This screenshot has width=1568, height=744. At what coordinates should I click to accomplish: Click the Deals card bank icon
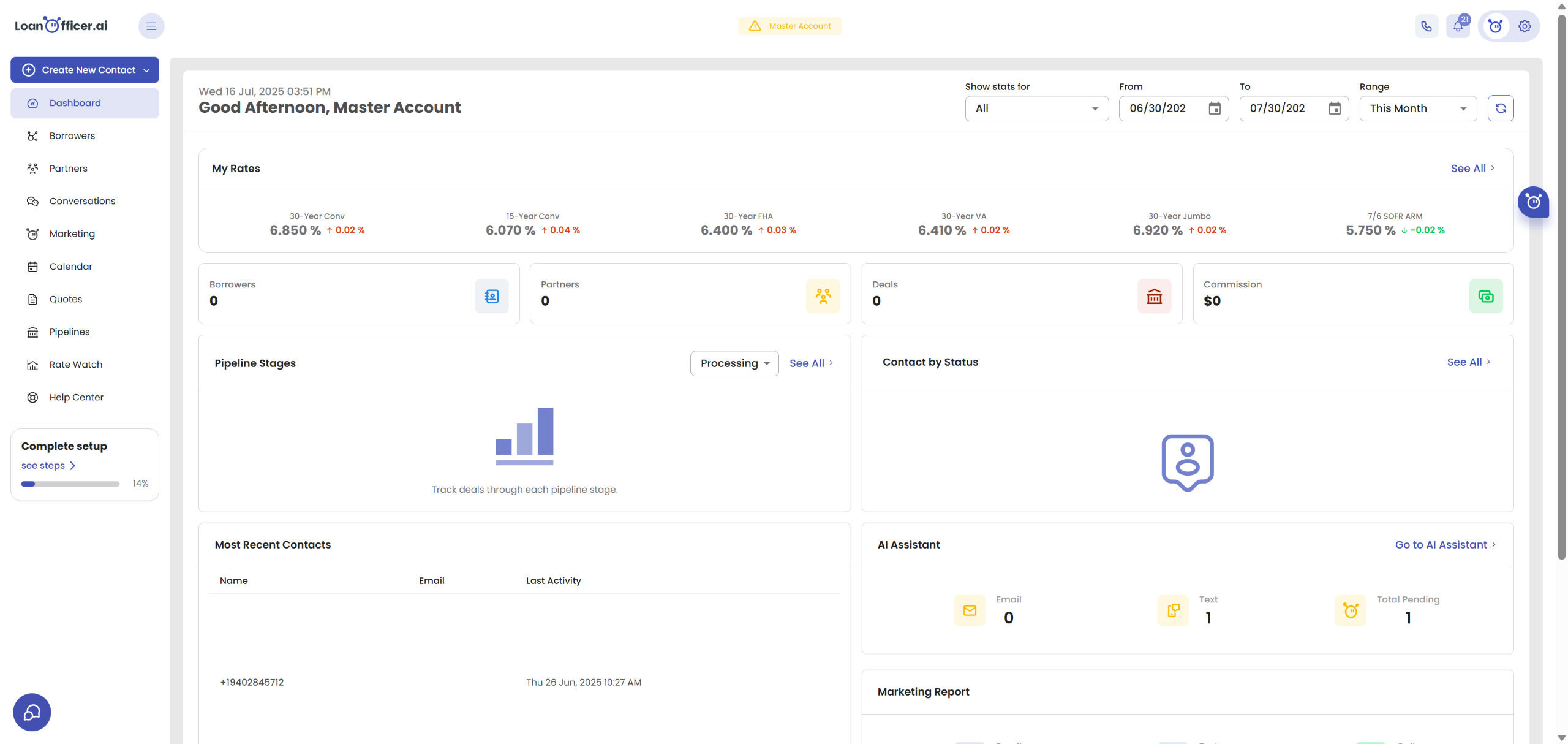tap(1154, 297)
